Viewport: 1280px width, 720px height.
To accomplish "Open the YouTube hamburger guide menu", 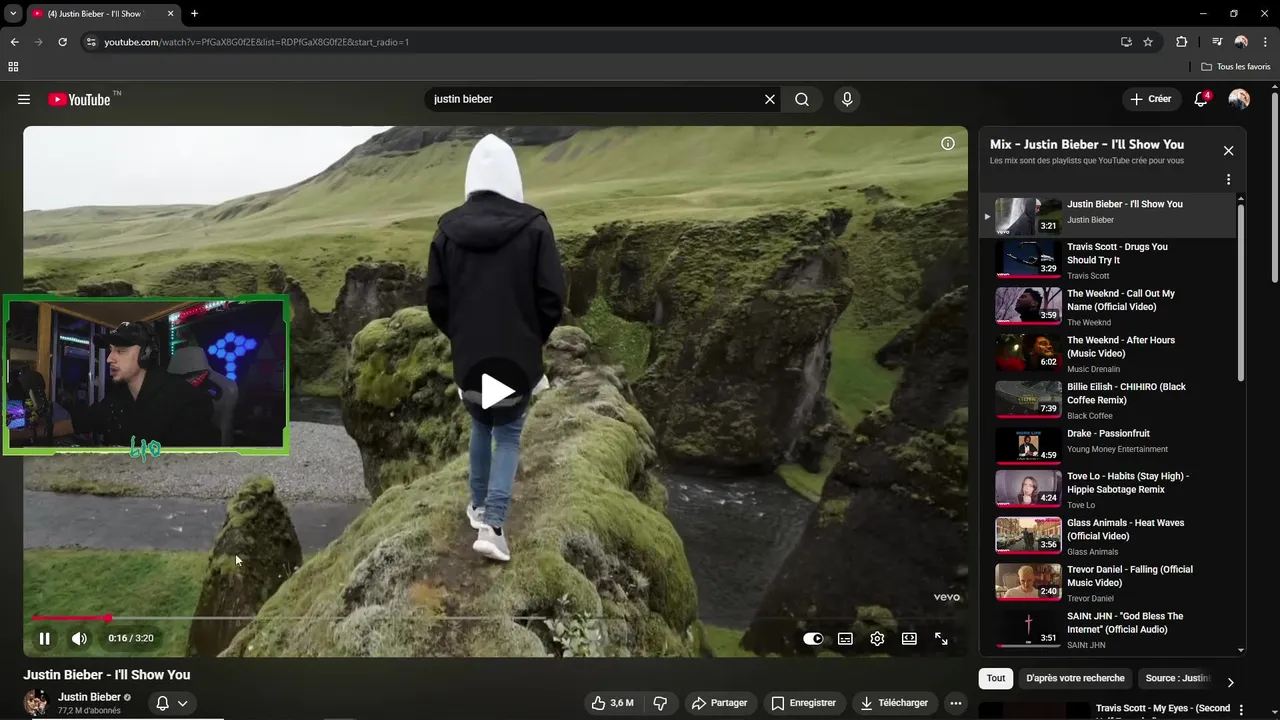I will tap(24, 99).
